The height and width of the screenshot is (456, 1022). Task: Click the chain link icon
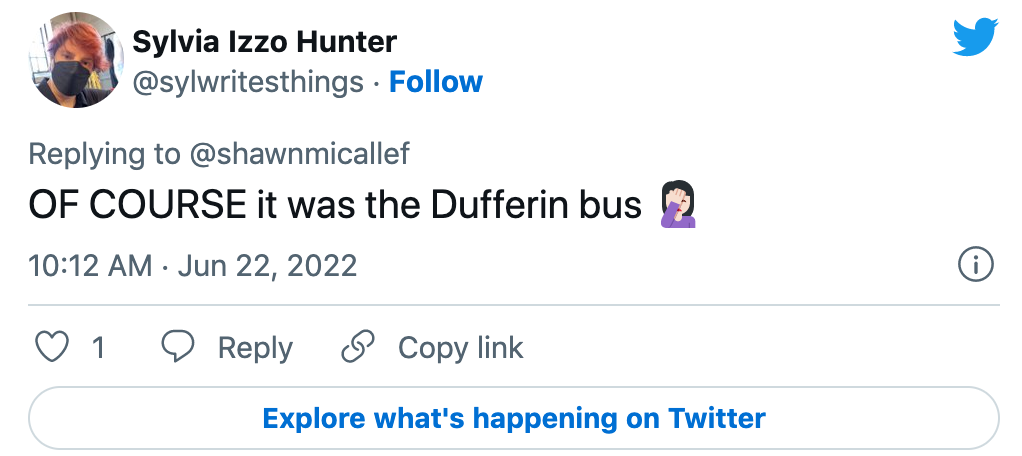(x=357, y=347)
